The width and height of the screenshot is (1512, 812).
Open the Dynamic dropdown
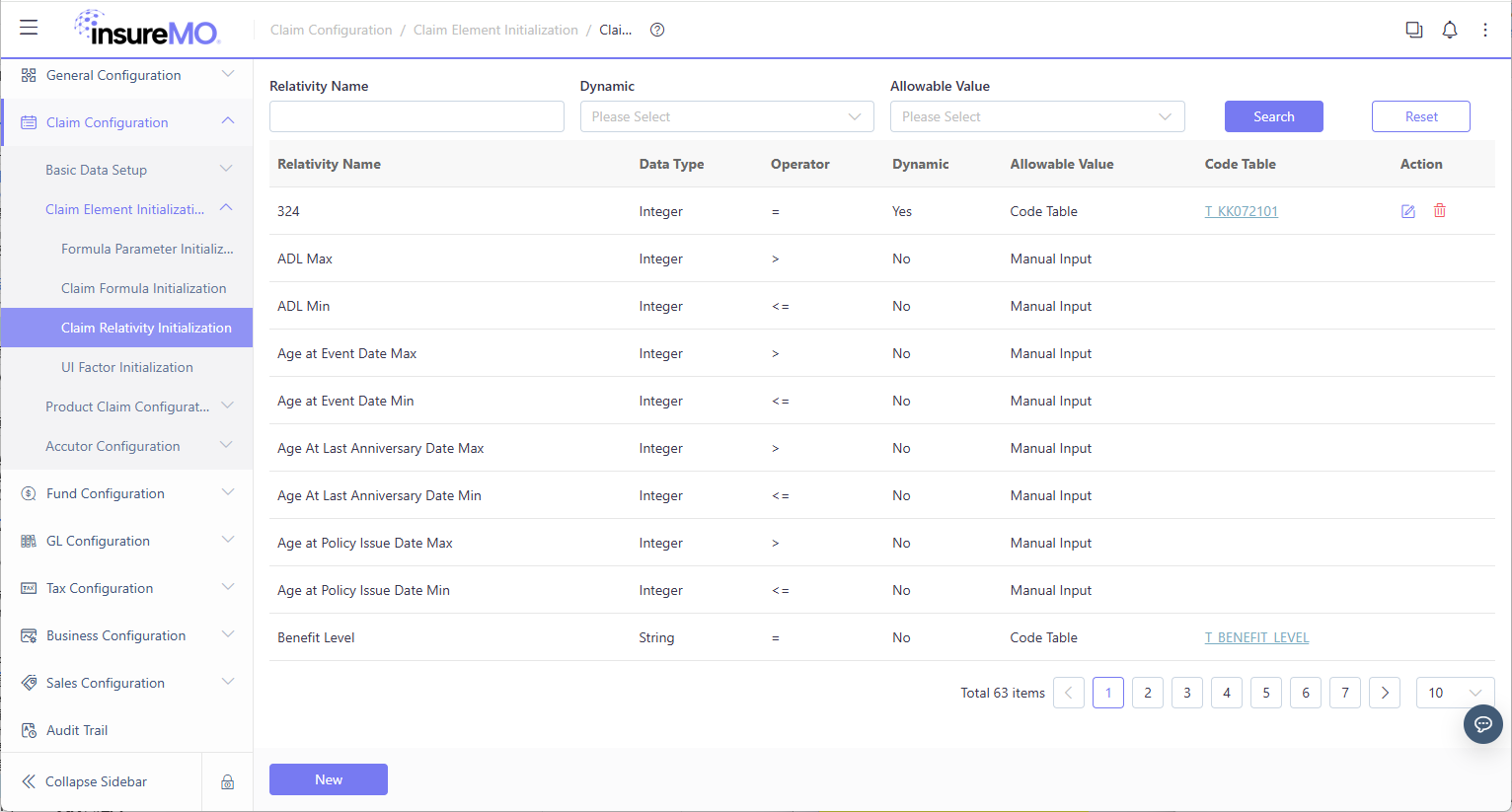pos(727,116)
